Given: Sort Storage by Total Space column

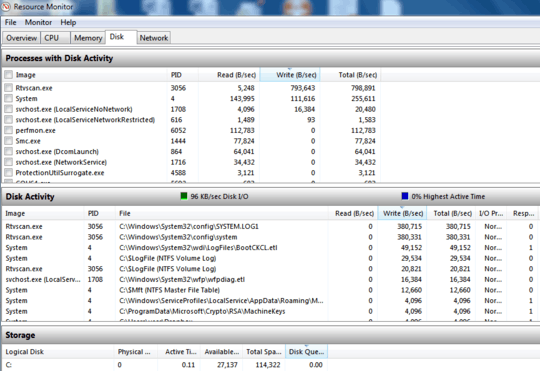Looking at the screenshot, I should pyautogui.click(x=264, y=352).
